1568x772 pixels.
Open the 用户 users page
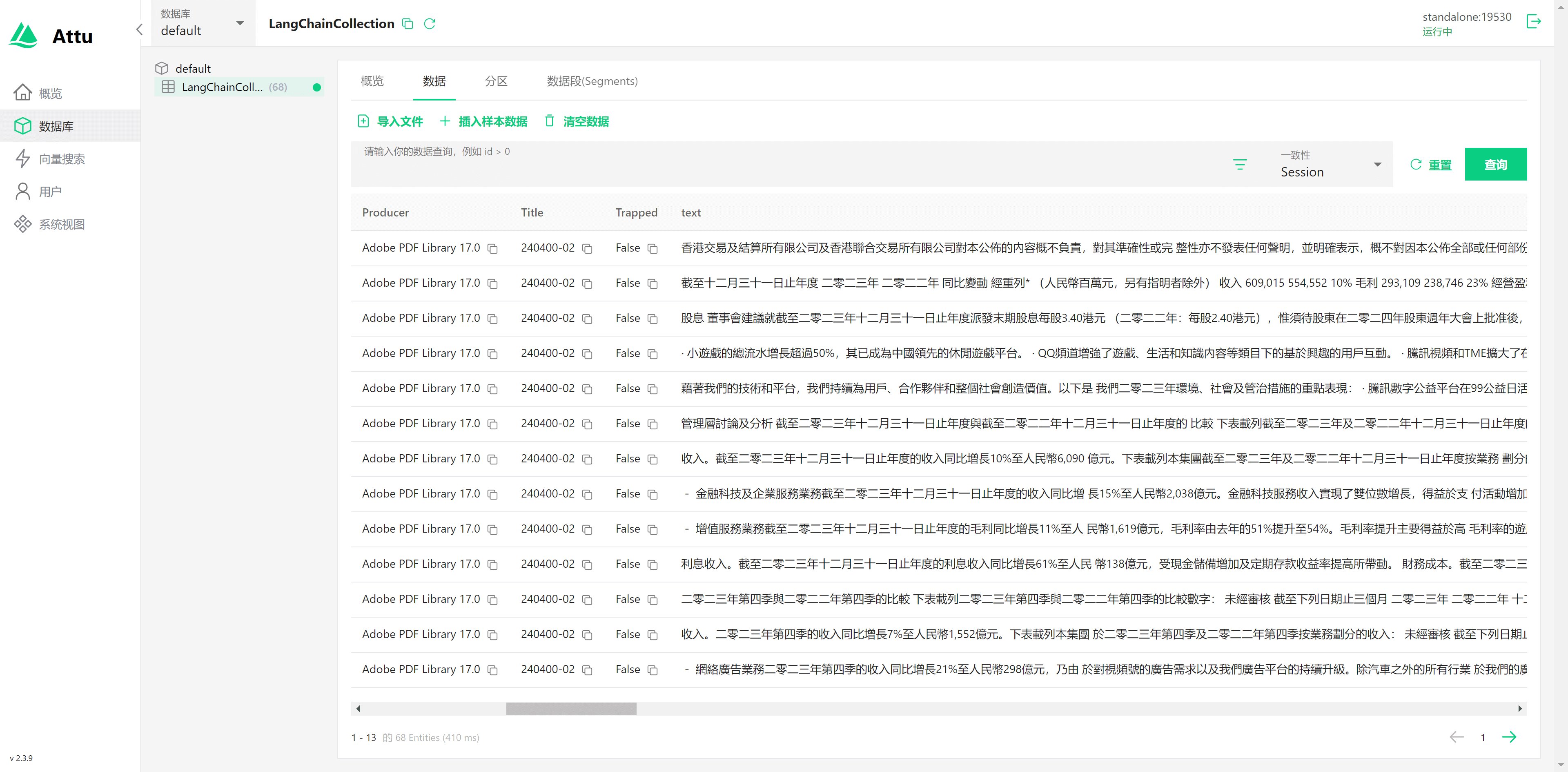pos(70,192)
